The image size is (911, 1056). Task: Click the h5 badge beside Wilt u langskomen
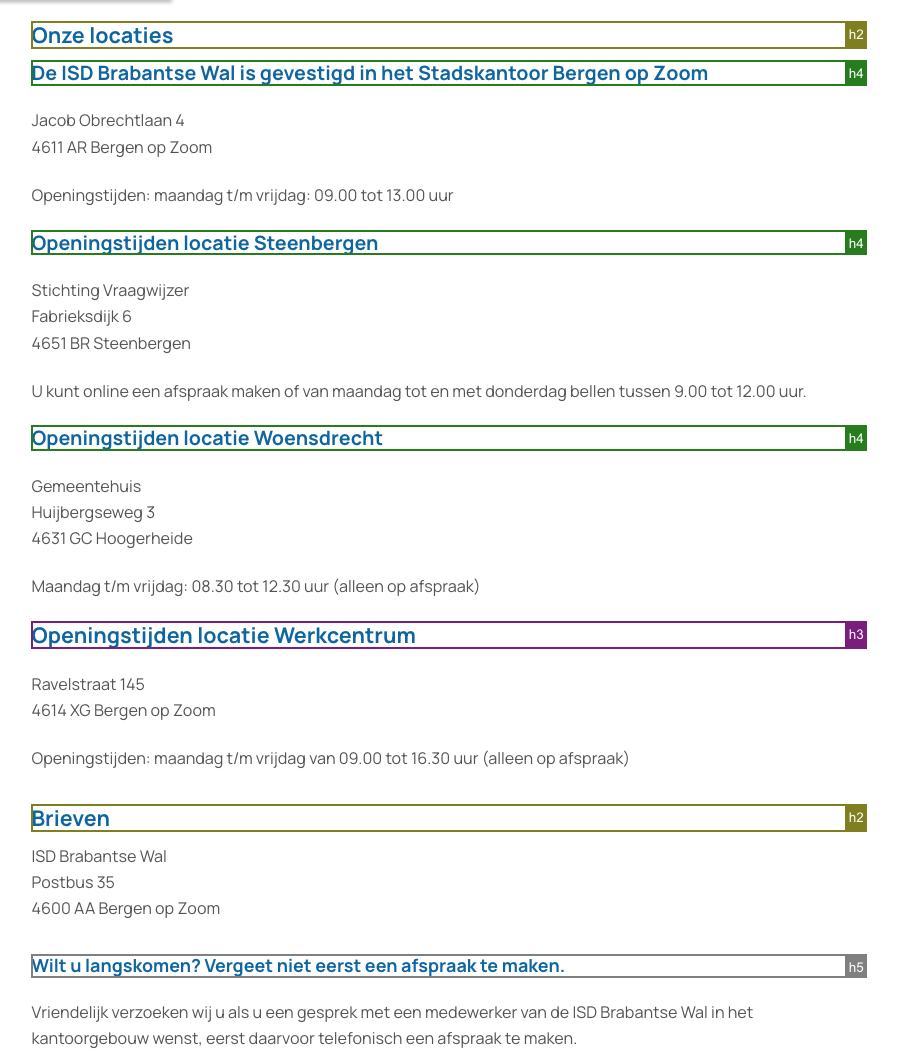click(x=855, y=966)
